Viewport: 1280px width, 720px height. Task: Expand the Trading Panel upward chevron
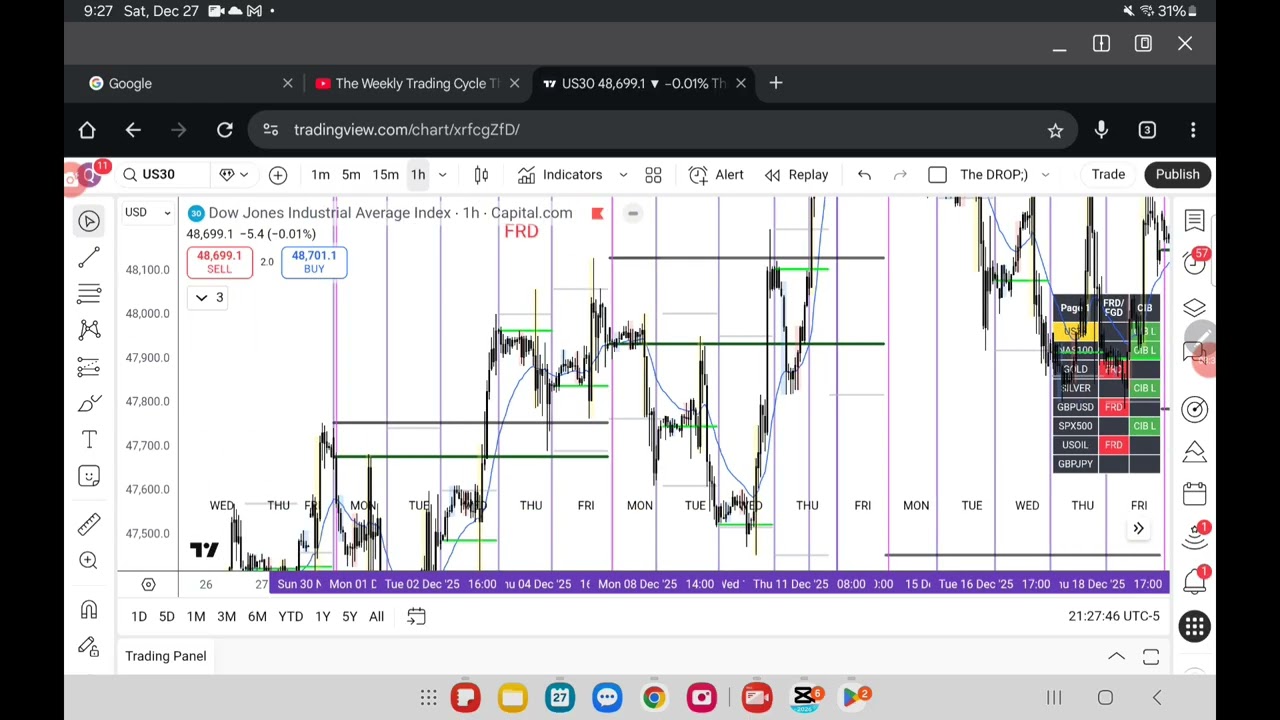1116,656
